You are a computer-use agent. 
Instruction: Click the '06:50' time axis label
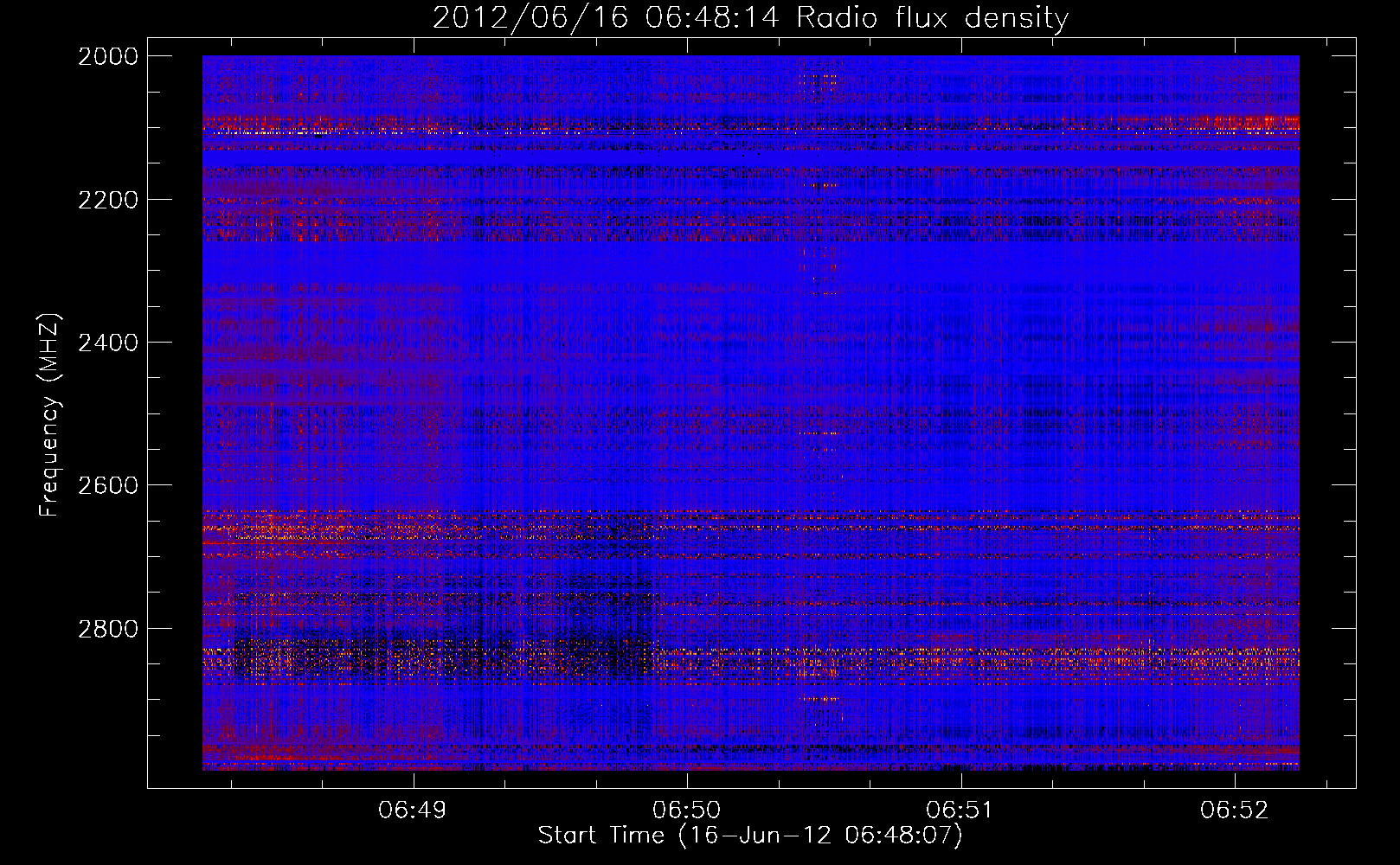click(687, 811)
